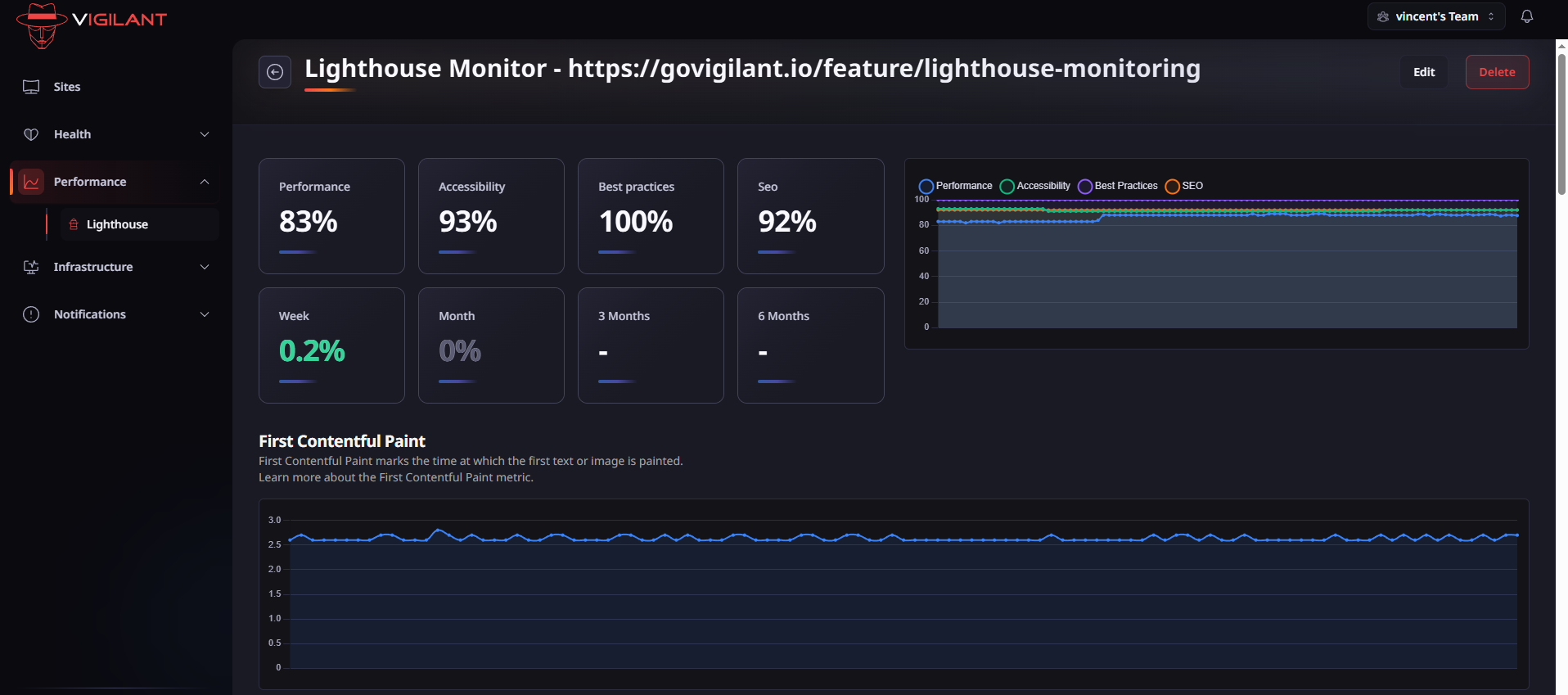Click the Notifications alert circle icon
Viewport: 1568px width, 695px height.
tap(31, 314)
